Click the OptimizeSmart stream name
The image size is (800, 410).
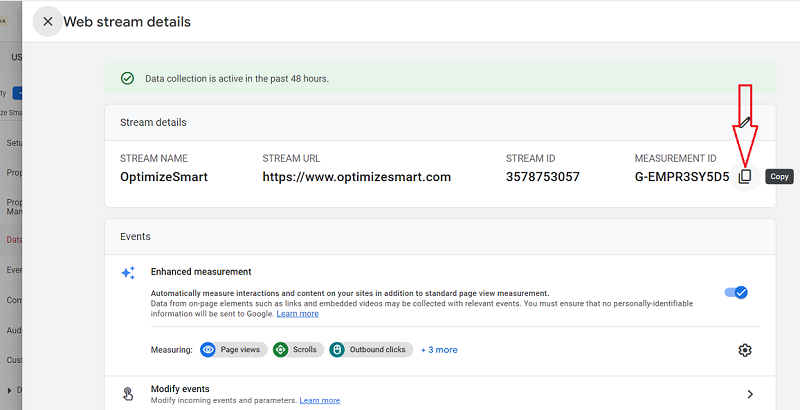pyautogui.click(x=165, y=177)
